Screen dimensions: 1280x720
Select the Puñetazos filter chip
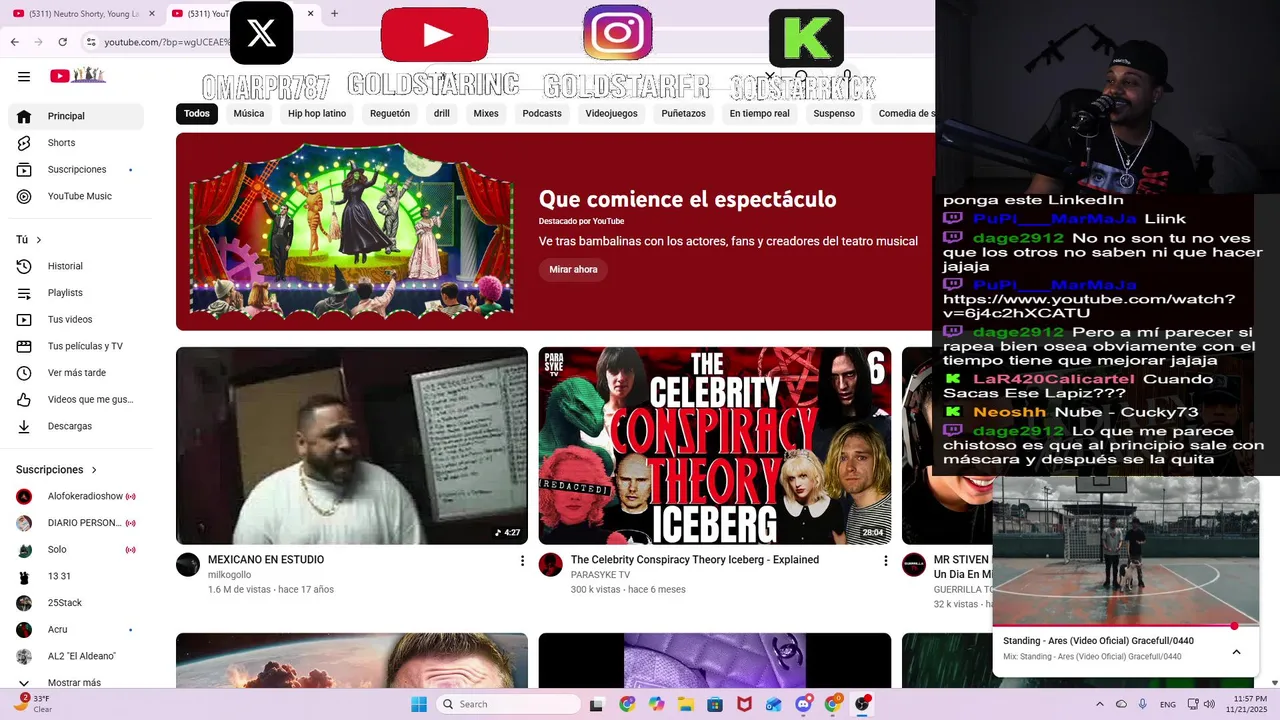coord(683,114)
